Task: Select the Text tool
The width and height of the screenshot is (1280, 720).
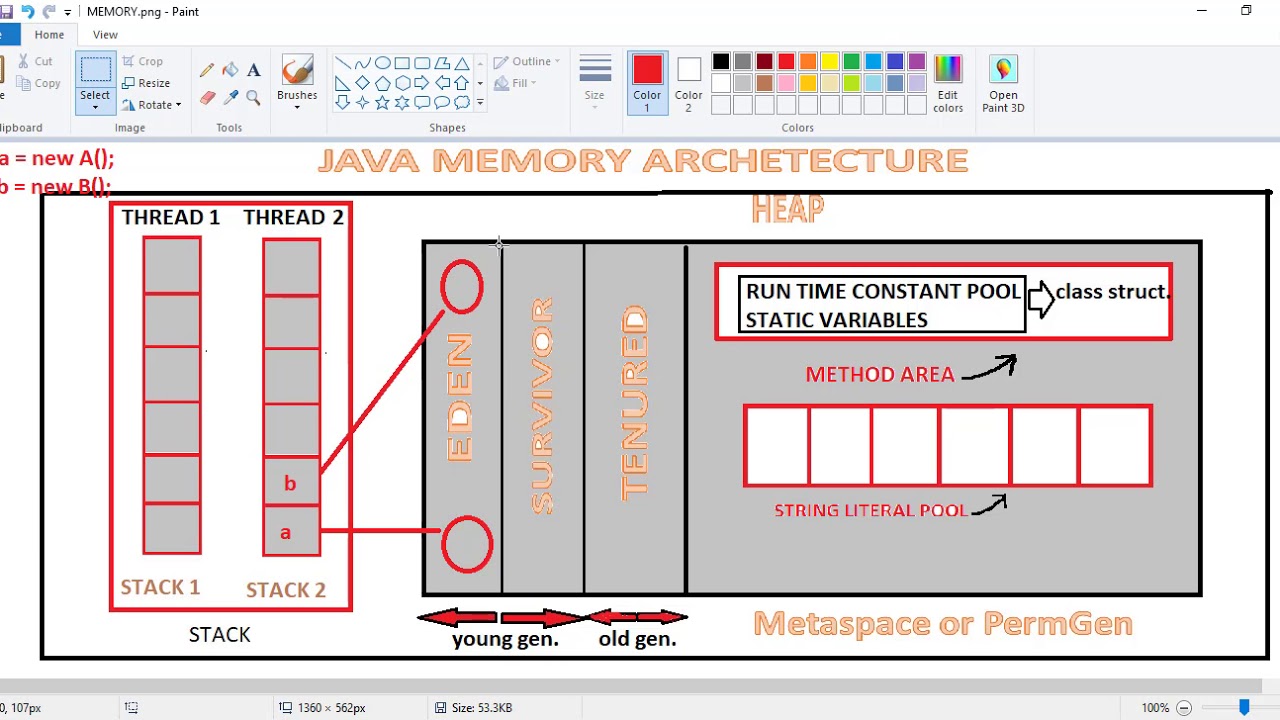Action: point(253,70)
